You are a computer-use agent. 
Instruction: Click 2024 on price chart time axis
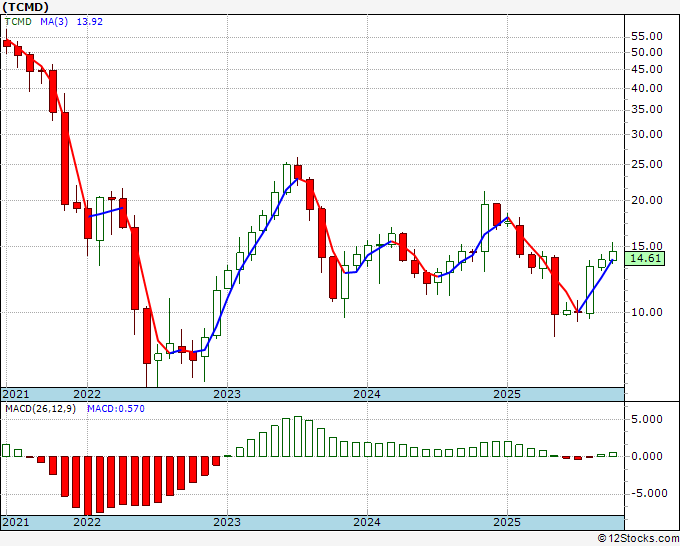pos(367,394)
